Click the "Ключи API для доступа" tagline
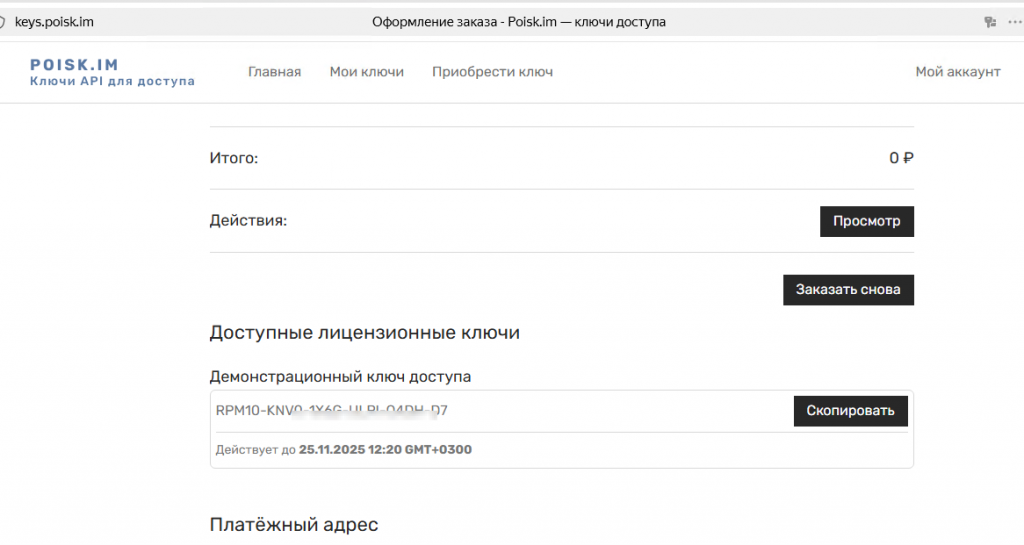 coord(112,81)
